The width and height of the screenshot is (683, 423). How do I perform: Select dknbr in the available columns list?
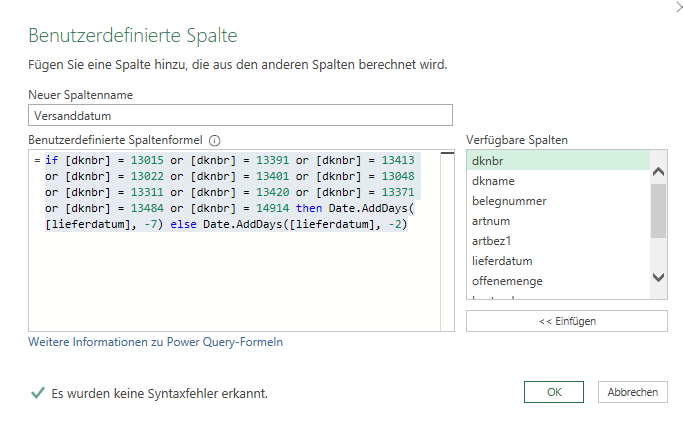(x=558, y=161)
